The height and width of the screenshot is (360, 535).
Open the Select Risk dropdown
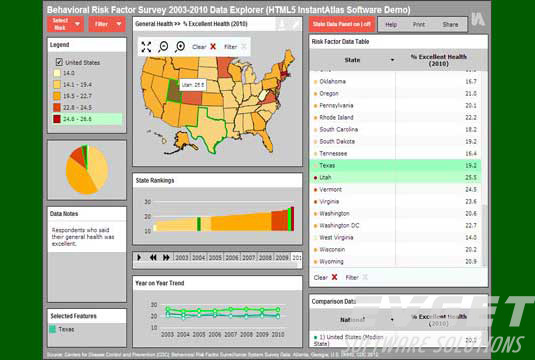[66, 24]
